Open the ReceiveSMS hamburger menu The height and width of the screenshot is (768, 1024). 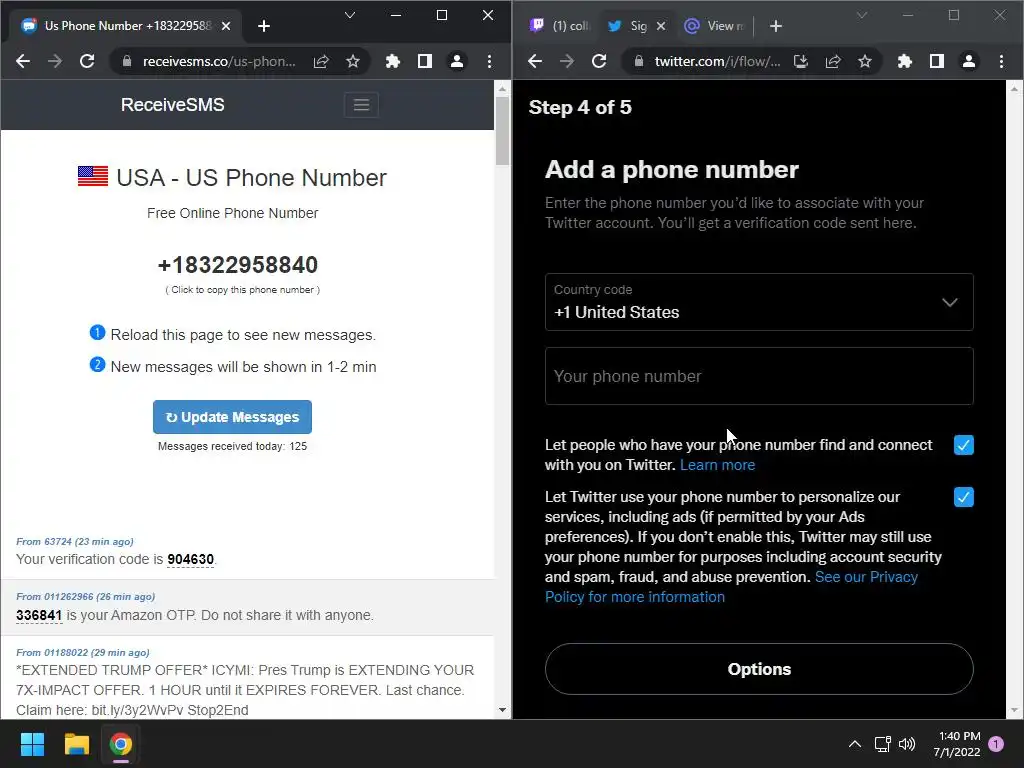361,105
